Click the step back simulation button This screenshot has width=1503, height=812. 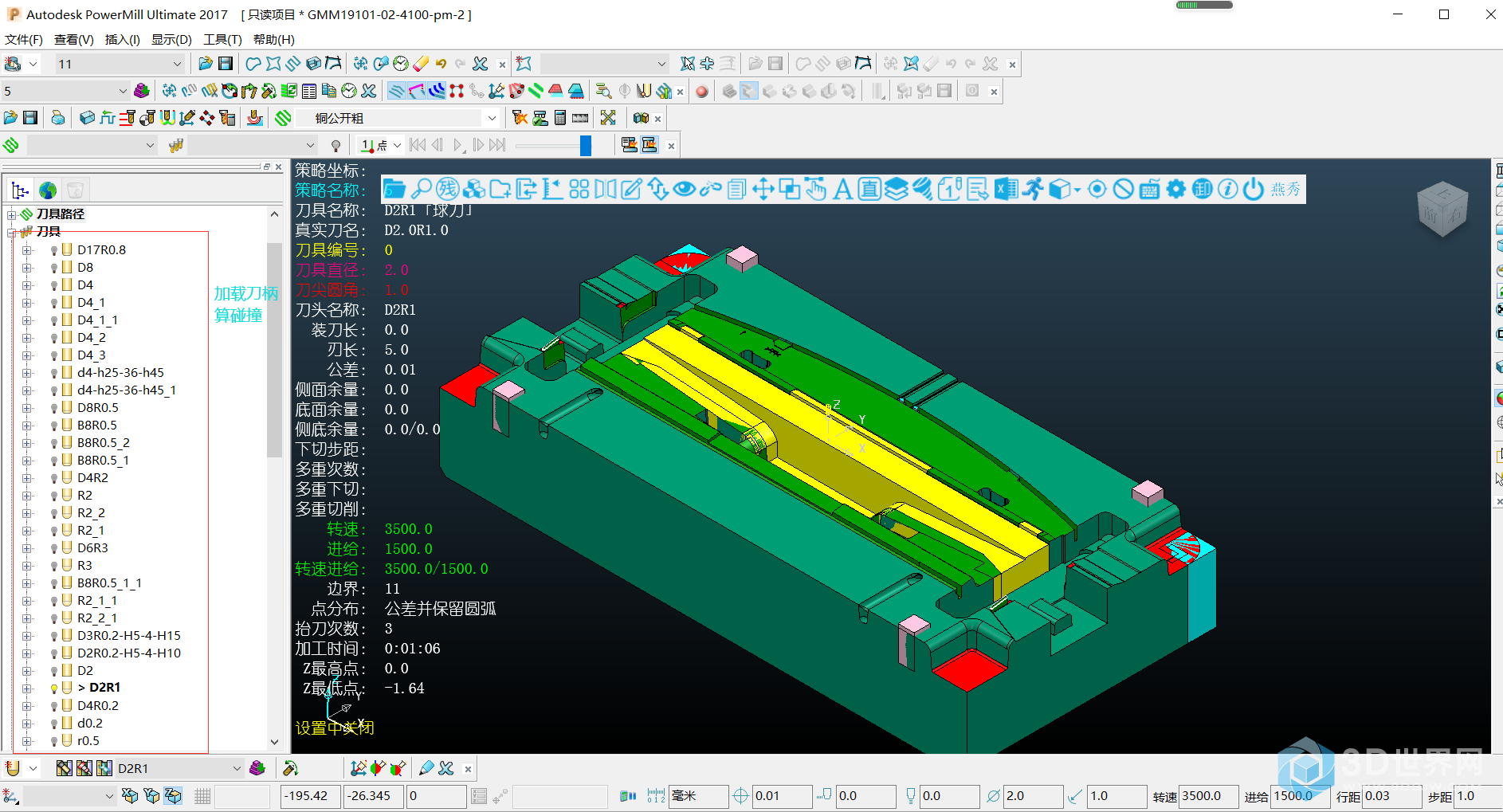click(437, 145)
